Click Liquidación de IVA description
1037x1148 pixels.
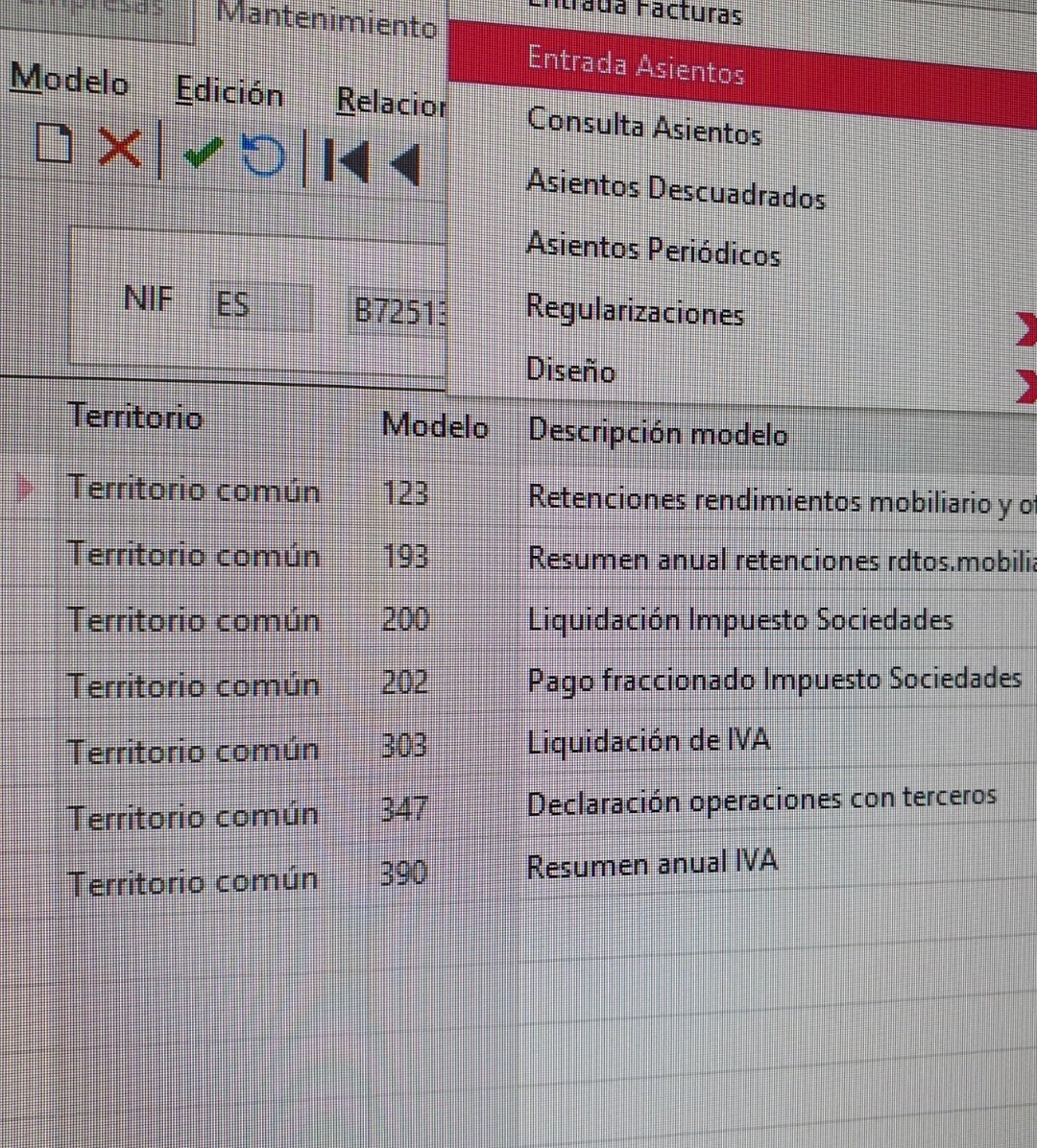coord(648,741)
